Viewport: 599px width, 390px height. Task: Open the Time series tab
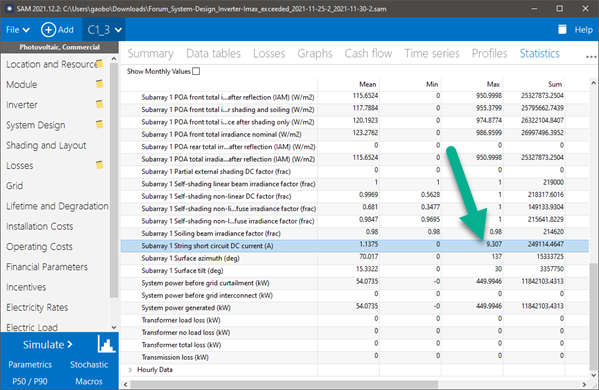coord(432,53)
